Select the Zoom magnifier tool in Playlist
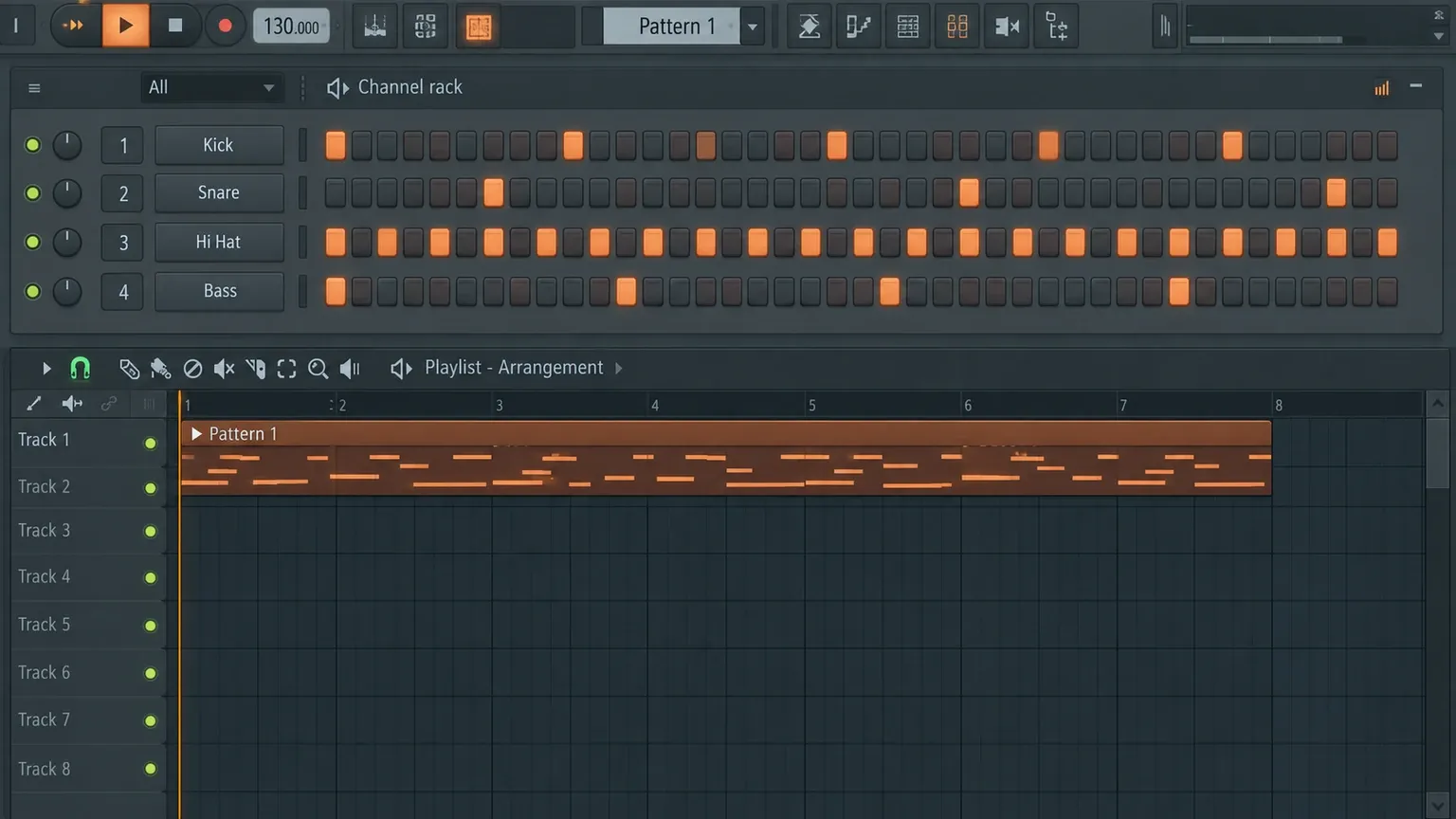1456x819 pixels. (x=318, y=369)
